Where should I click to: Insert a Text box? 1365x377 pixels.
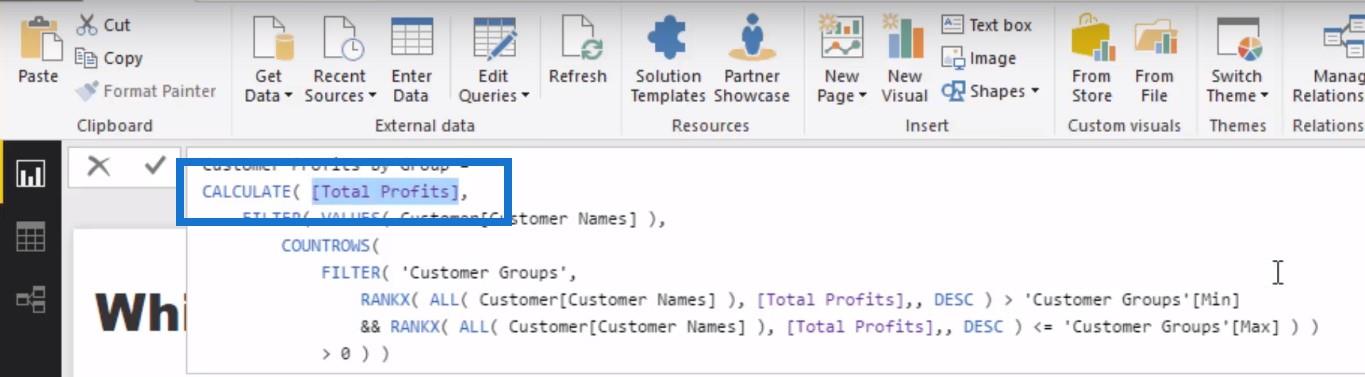click(987, 25)
